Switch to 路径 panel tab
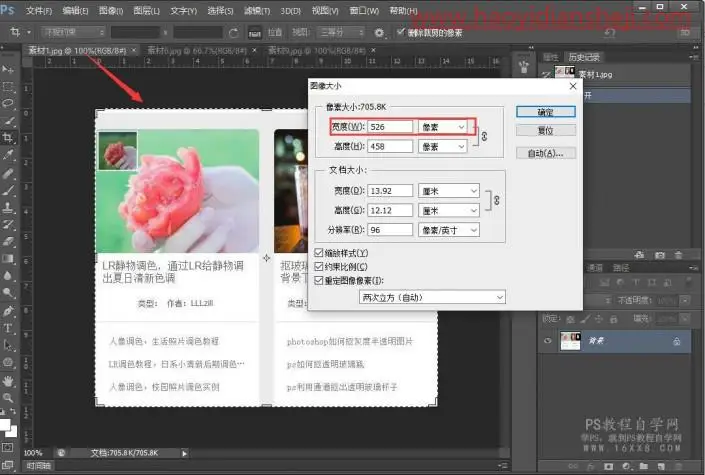The height and width of the screenshot is (475, 705). point(621,268)
